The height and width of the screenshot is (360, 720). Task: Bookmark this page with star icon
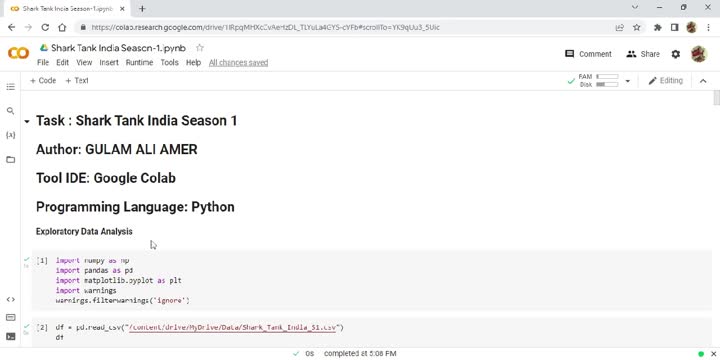click(636, 28)
